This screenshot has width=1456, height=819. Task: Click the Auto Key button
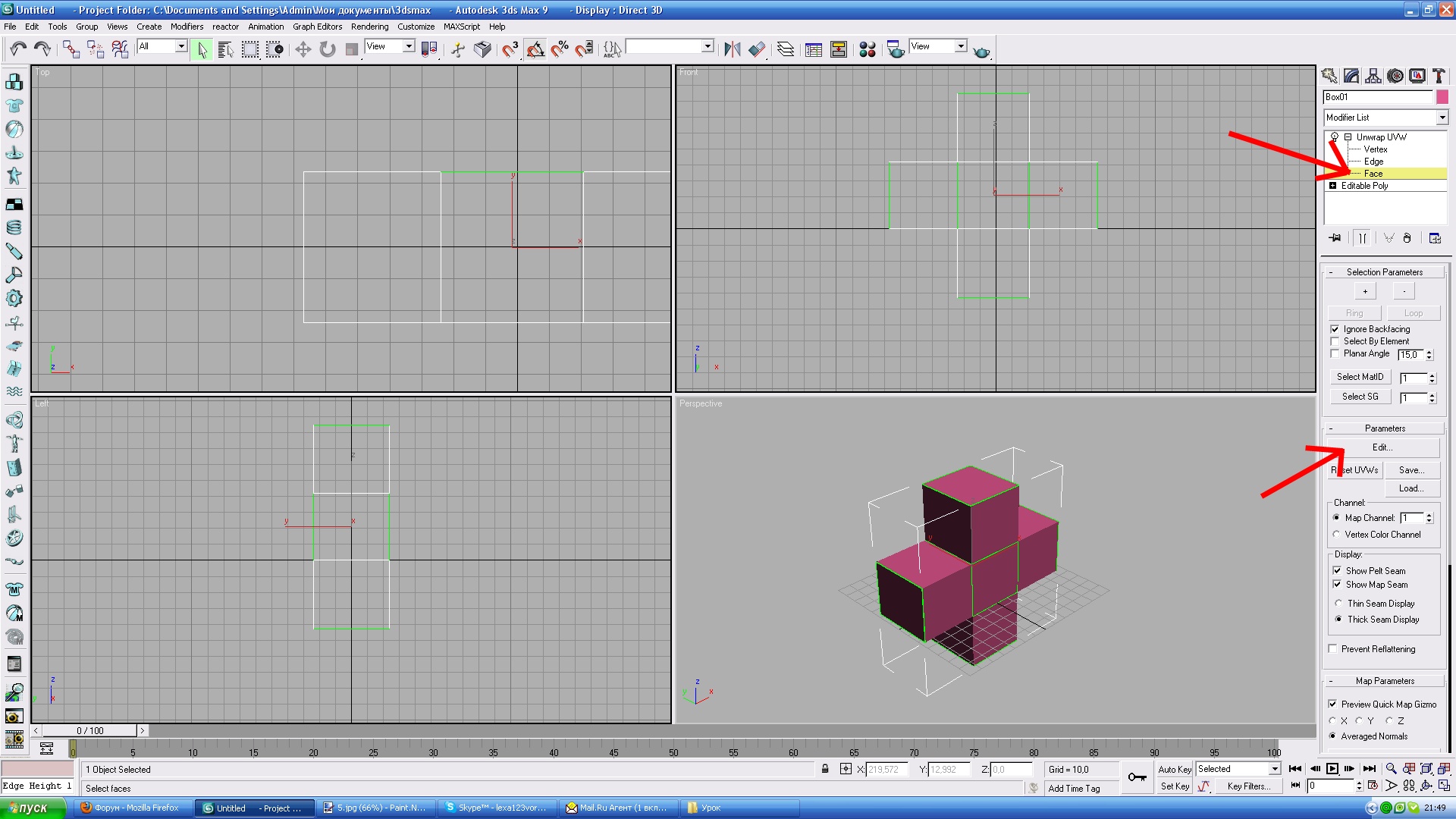[1174, 769]
